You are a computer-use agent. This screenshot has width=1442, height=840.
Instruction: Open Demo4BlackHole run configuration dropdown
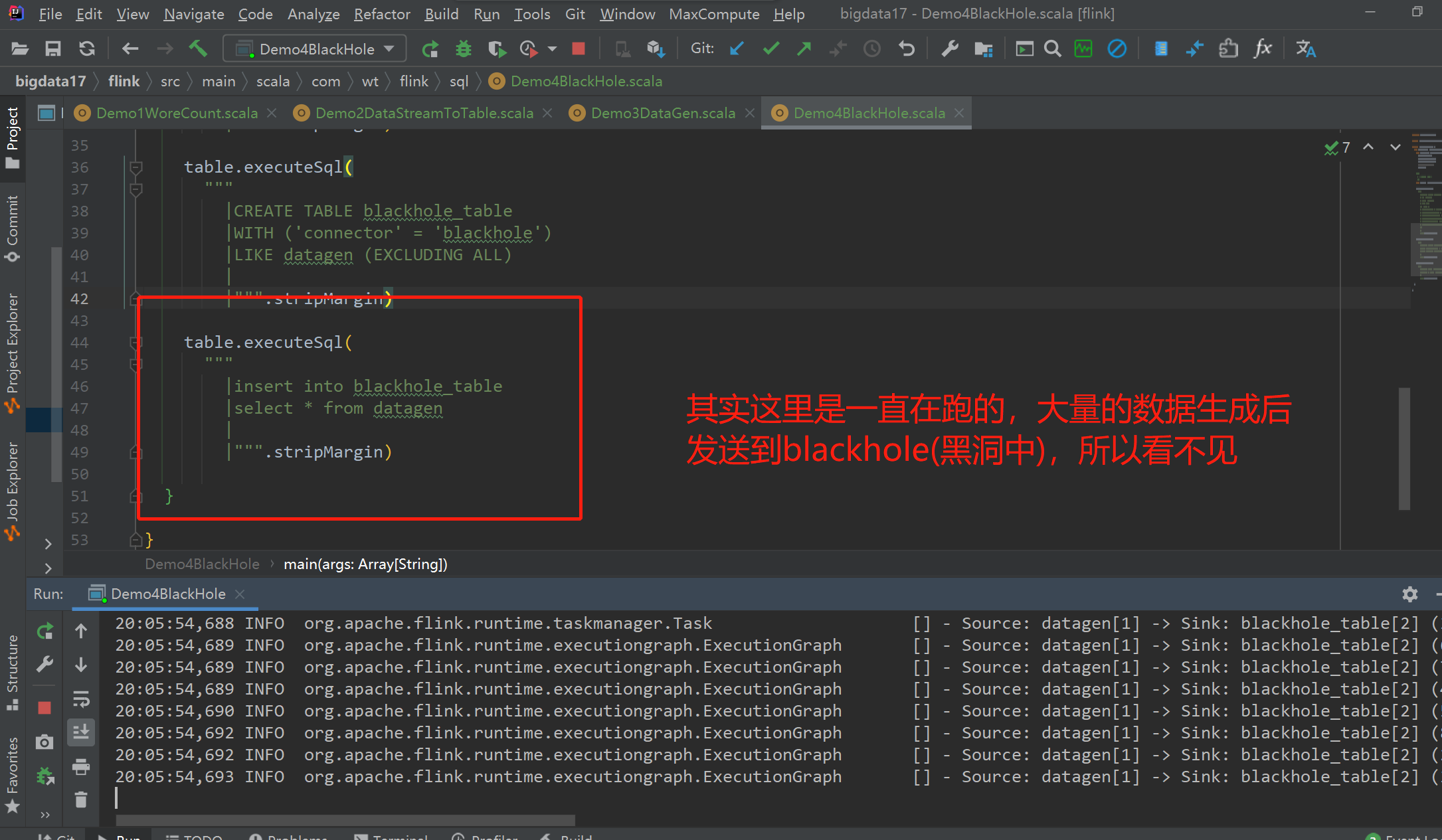(315, 48)
